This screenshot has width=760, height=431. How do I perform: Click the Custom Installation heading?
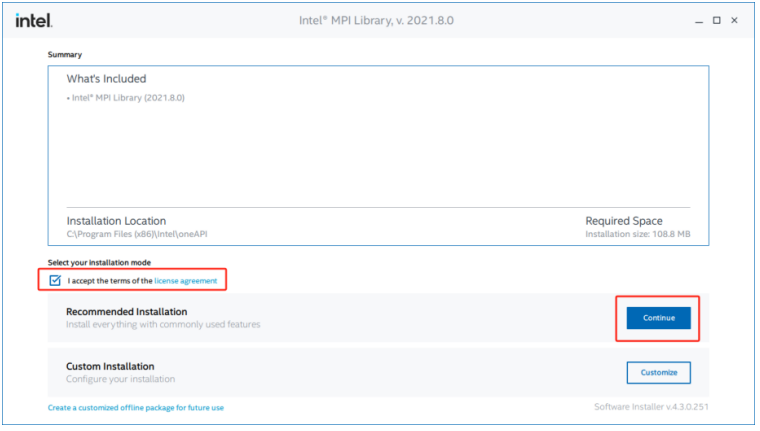point(110,367)
